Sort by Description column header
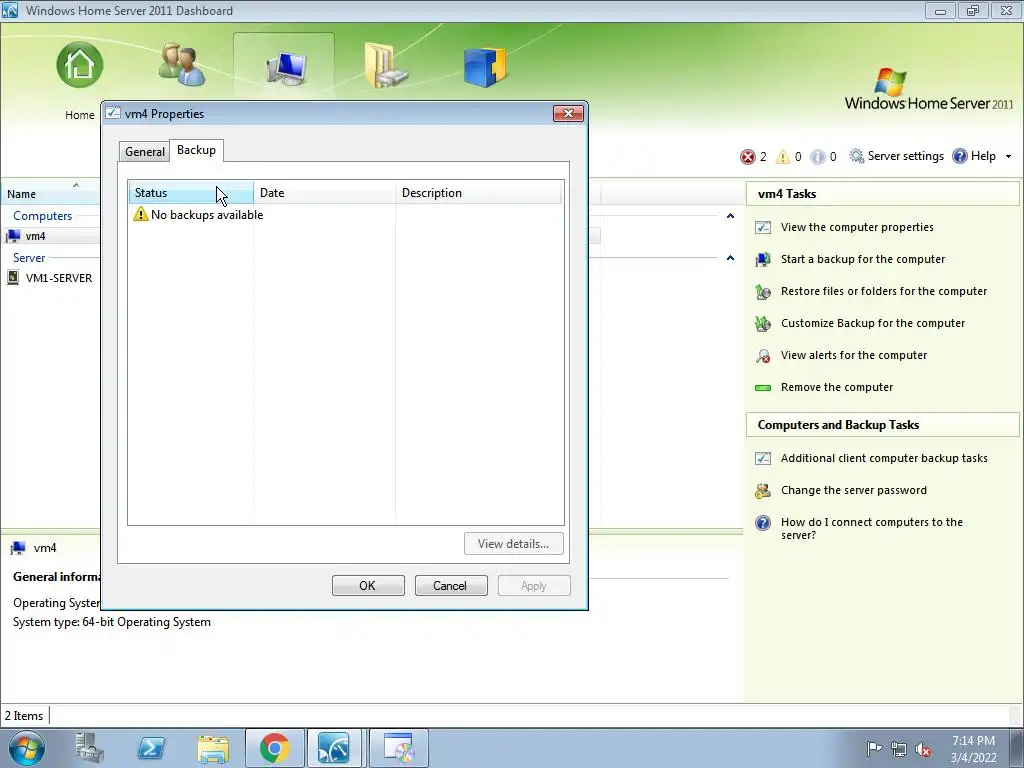This screenshot has height=768, width=1024. [x=478, y=193]
